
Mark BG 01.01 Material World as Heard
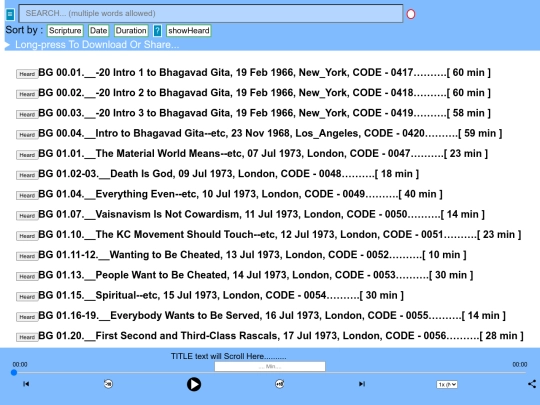(x=27, y=155)
